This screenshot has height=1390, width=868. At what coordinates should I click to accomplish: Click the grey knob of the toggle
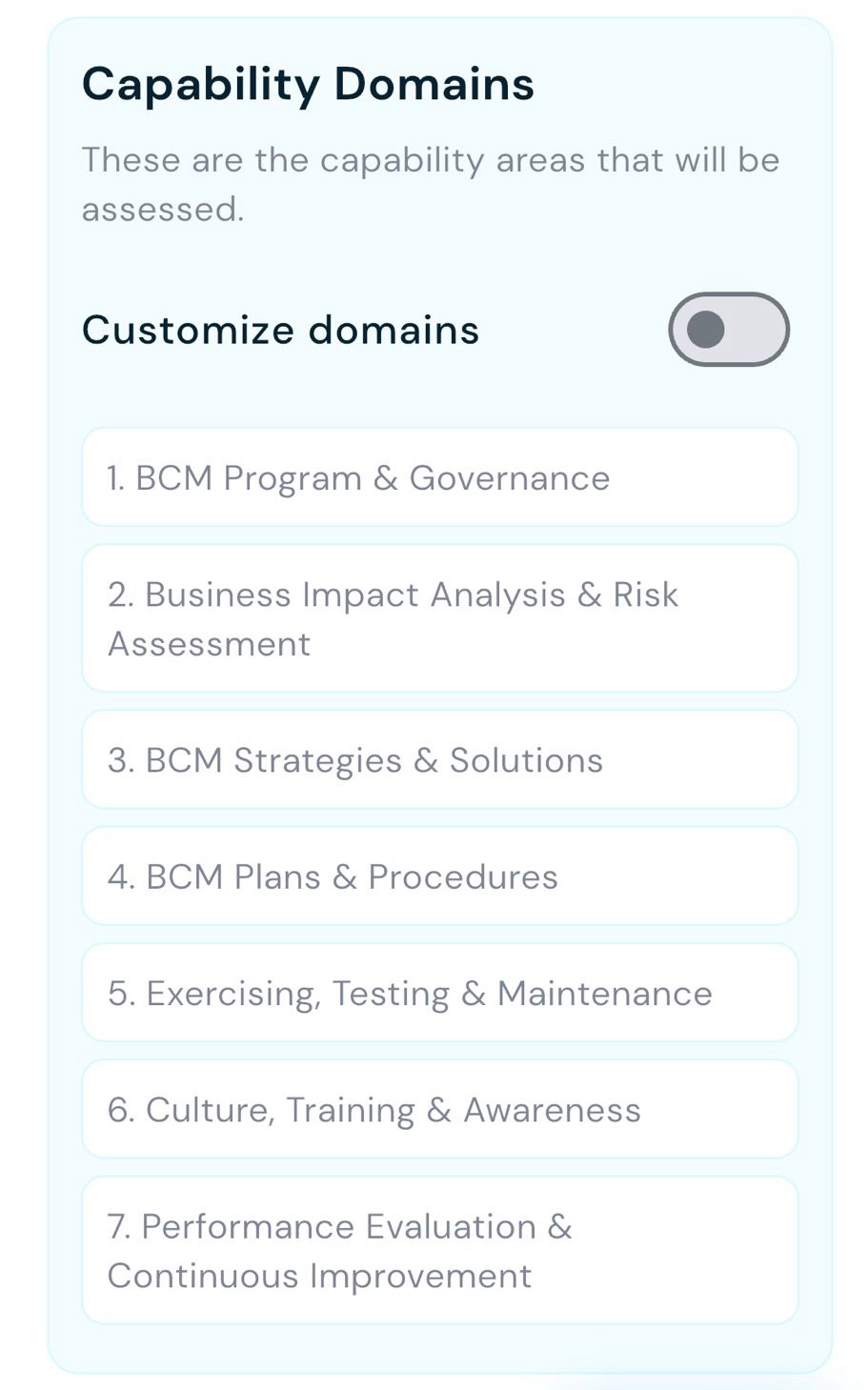(706, 330)
